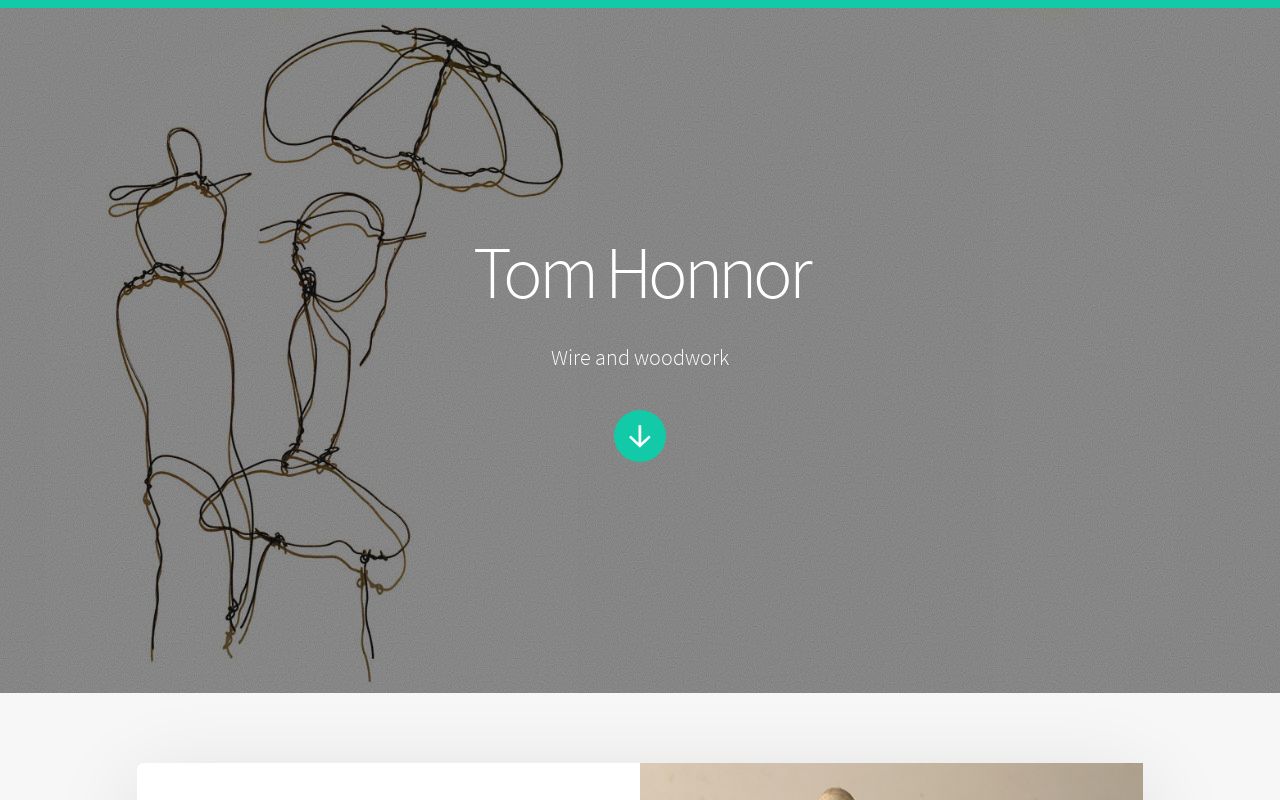
Task: Click the word "Wire" in subtitle
Action: coord(570,357)
